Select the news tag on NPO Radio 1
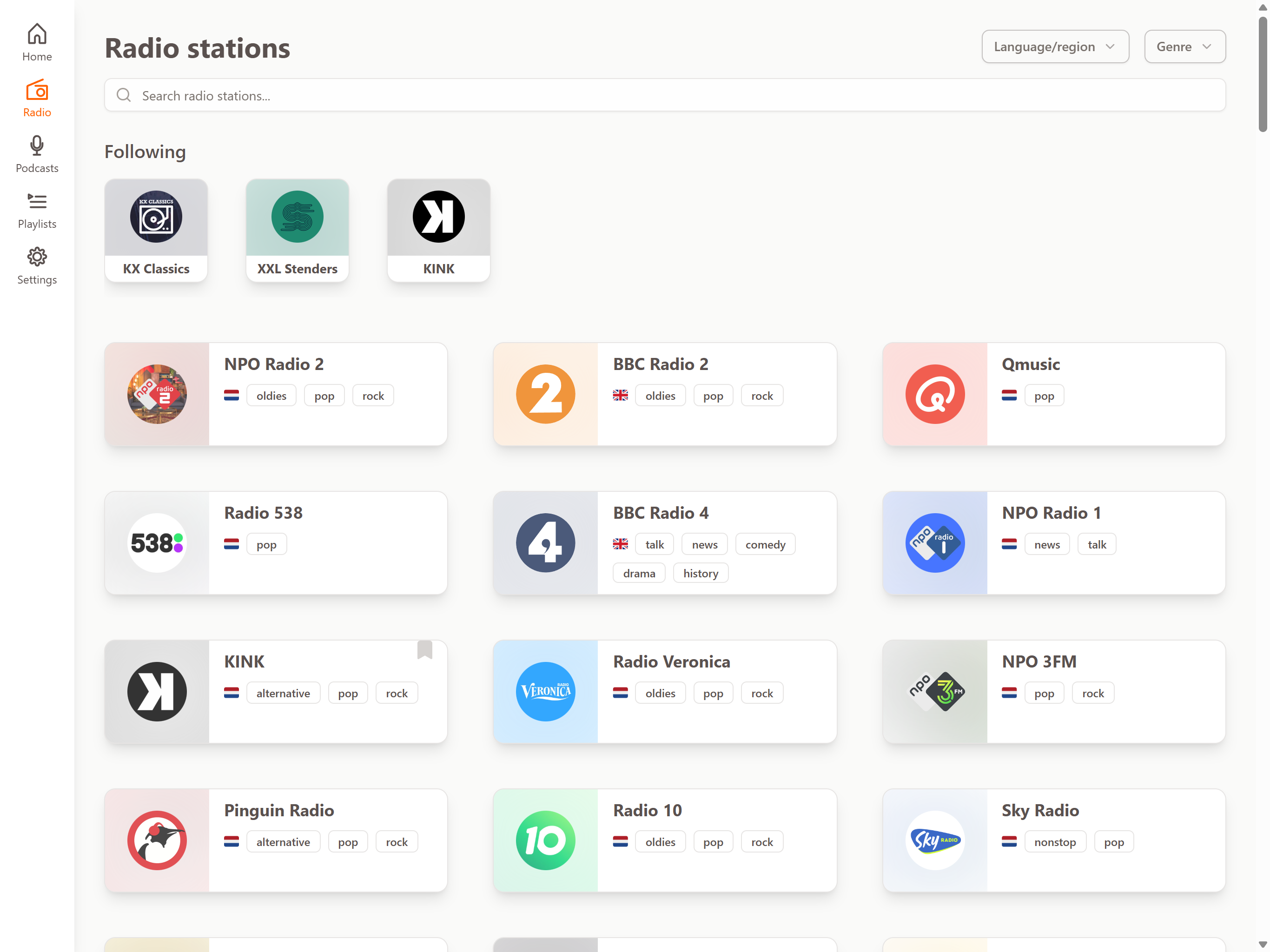1270x952 pixels. 1047,544
